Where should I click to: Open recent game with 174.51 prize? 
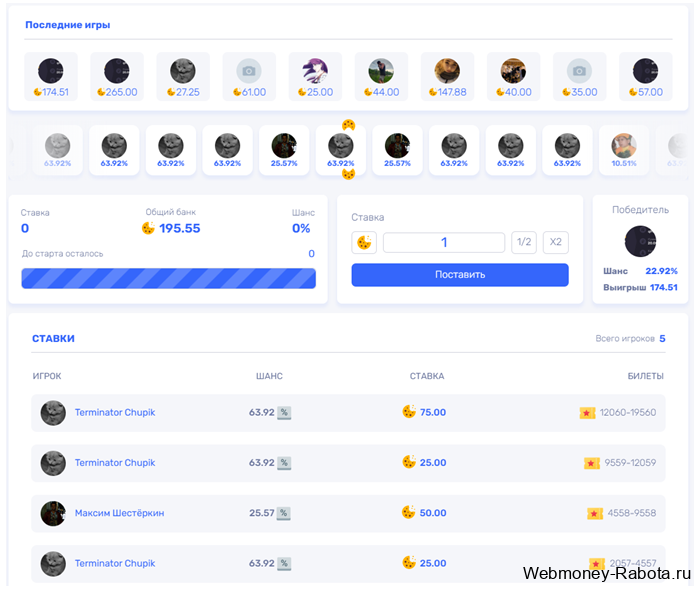point(51,77)
